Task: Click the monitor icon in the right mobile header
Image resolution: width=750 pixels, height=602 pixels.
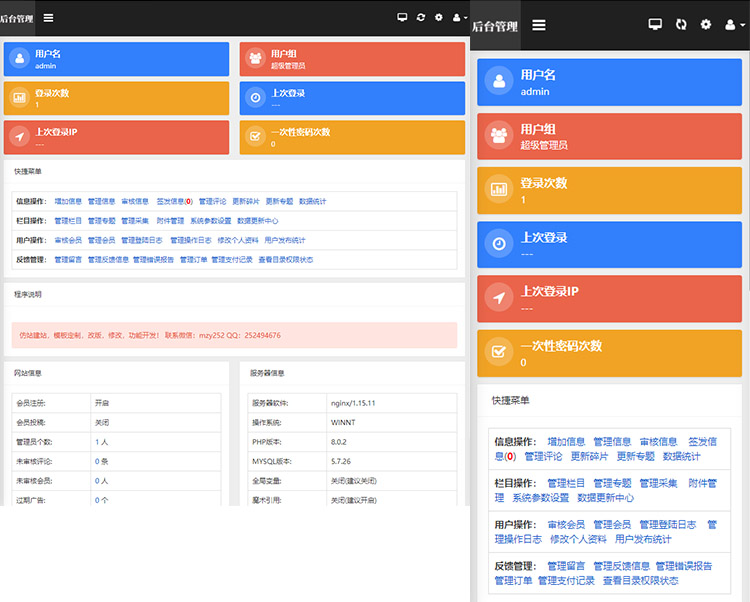Action: tap(655, 25)
